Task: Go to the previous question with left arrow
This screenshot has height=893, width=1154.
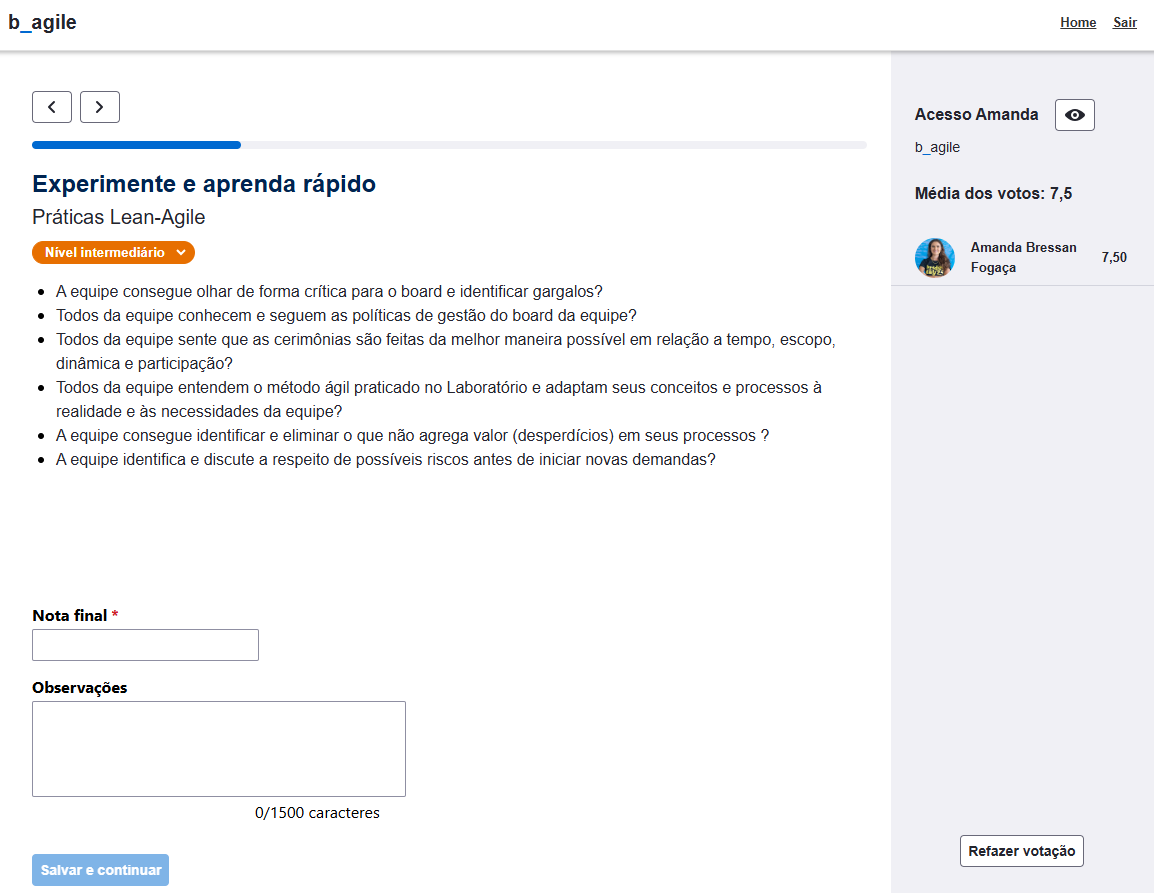Action: [x=52, y=107]
